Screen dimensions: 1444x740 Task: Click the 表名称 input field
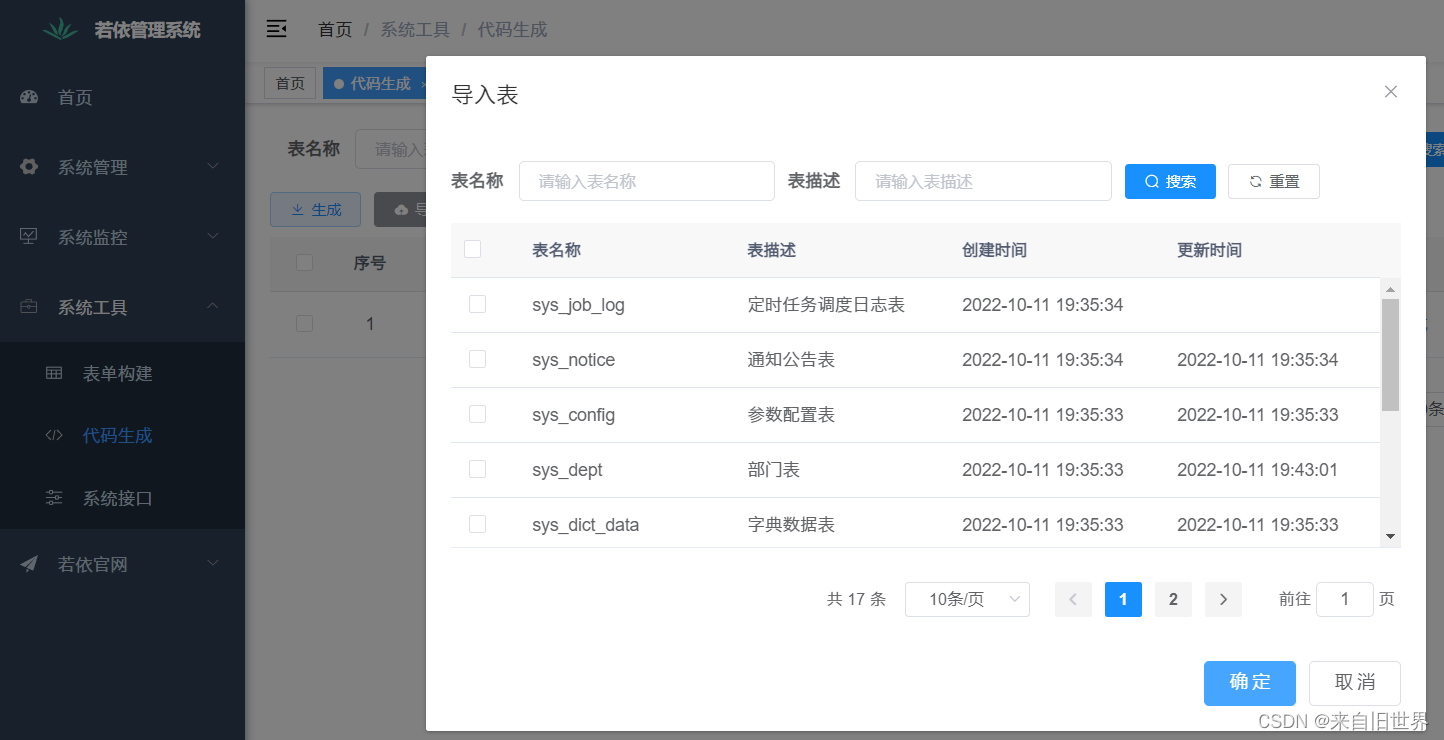(646, 181)
